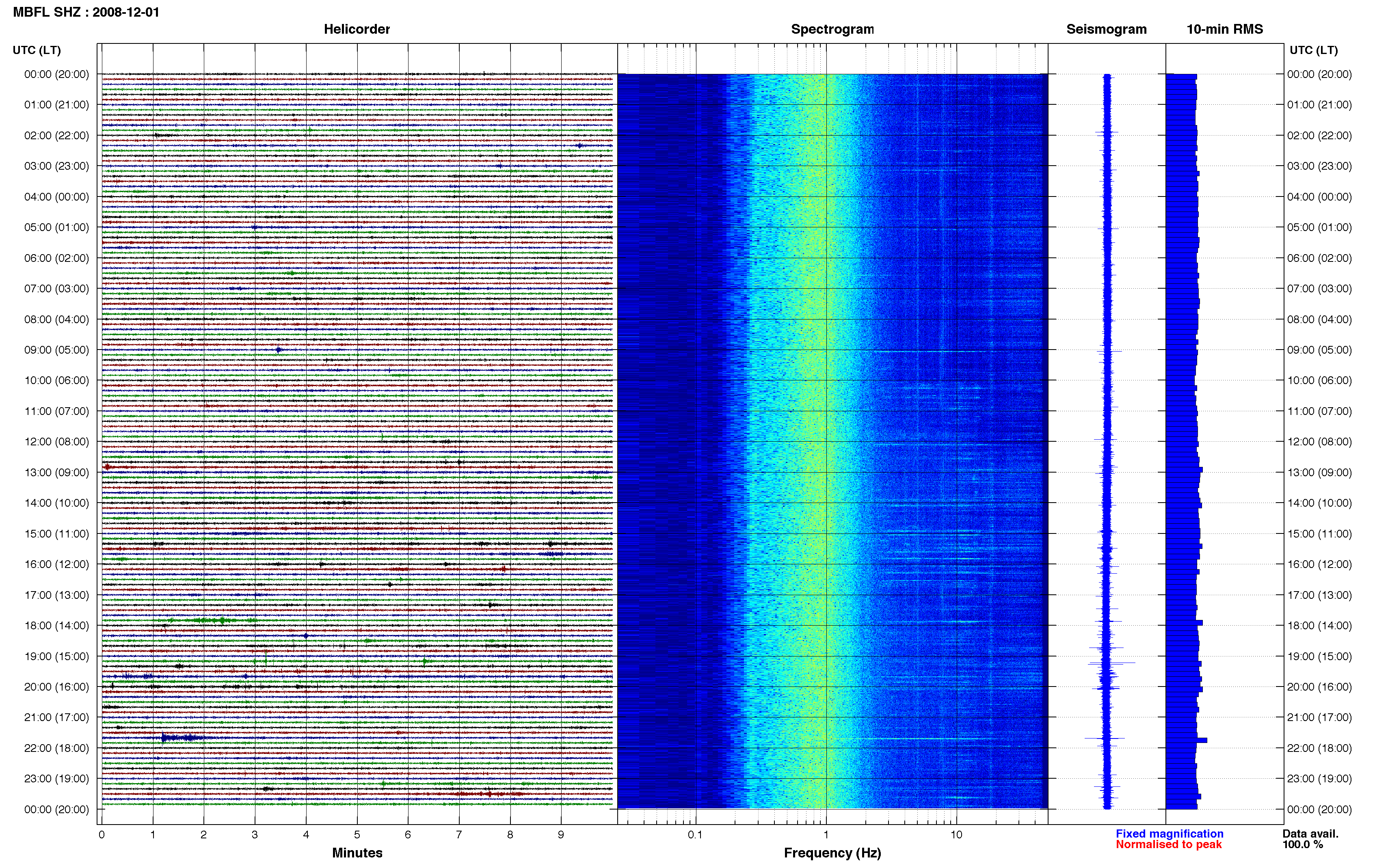Click the Spectrogram panel heading
1388x868 pixels.
click(x=832, y=29)
